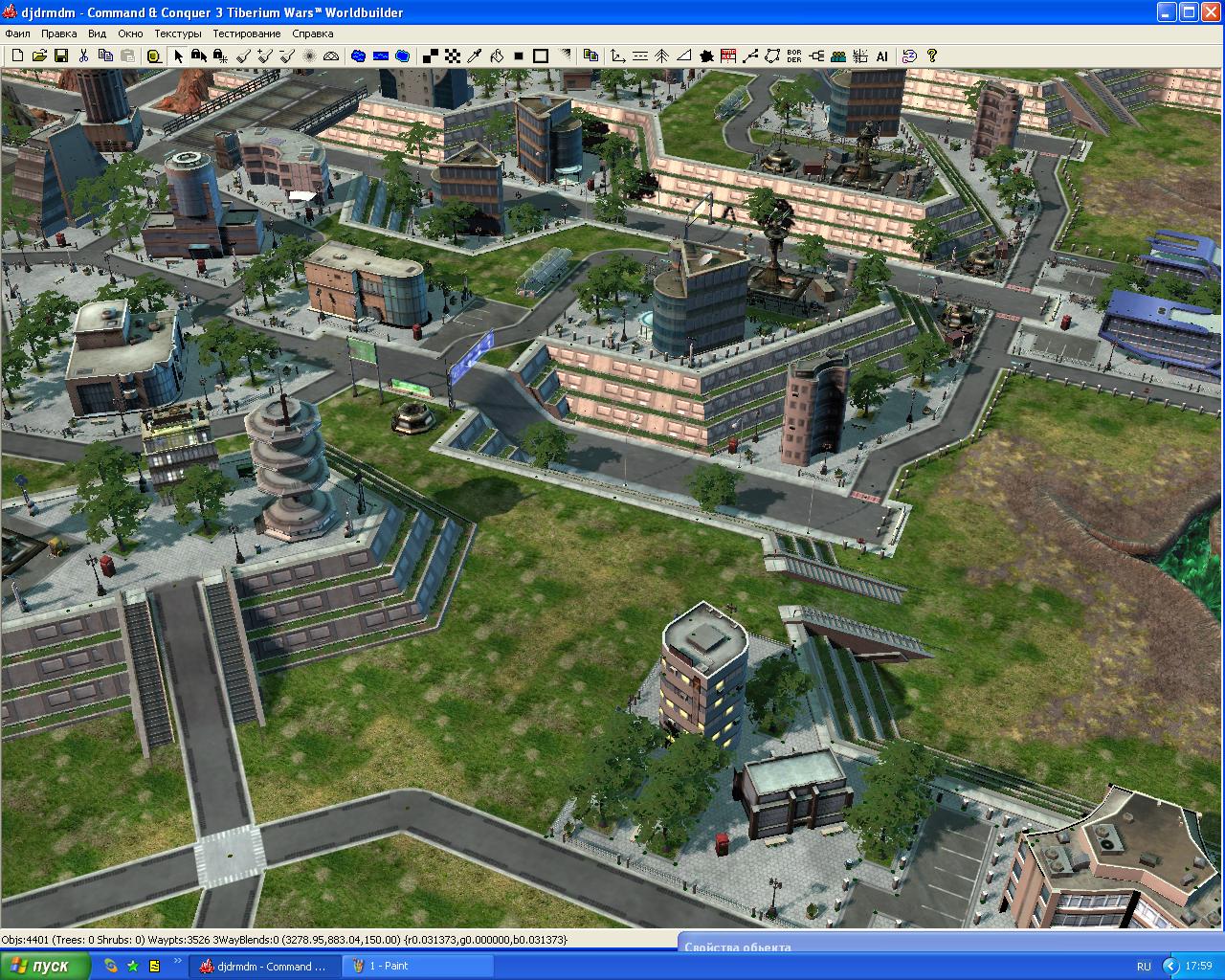The width and height of the screenshot is (1225, 980).
Task: Pick the smooth height burst tool
Action: pos(309,56)
